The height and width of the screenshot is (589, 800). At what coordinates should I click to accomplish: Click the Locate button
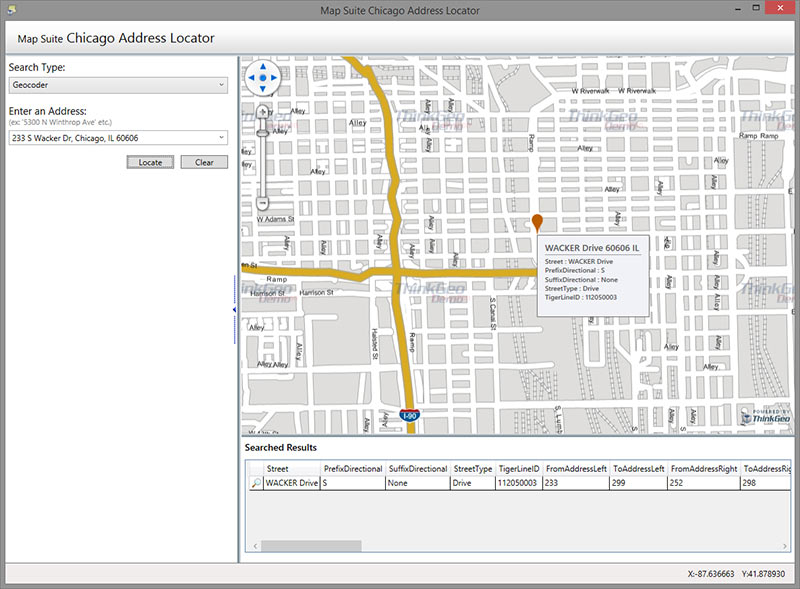[150, 162]
